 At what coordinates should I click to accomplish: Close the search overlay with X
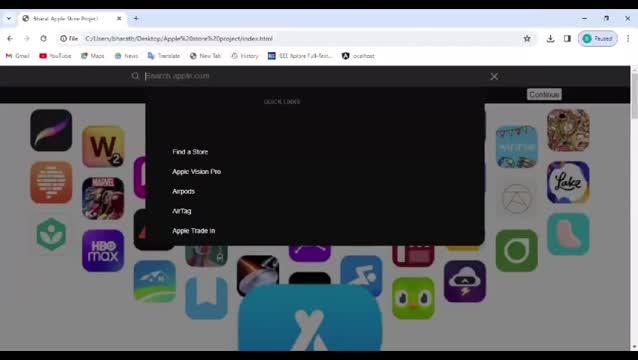494,76
